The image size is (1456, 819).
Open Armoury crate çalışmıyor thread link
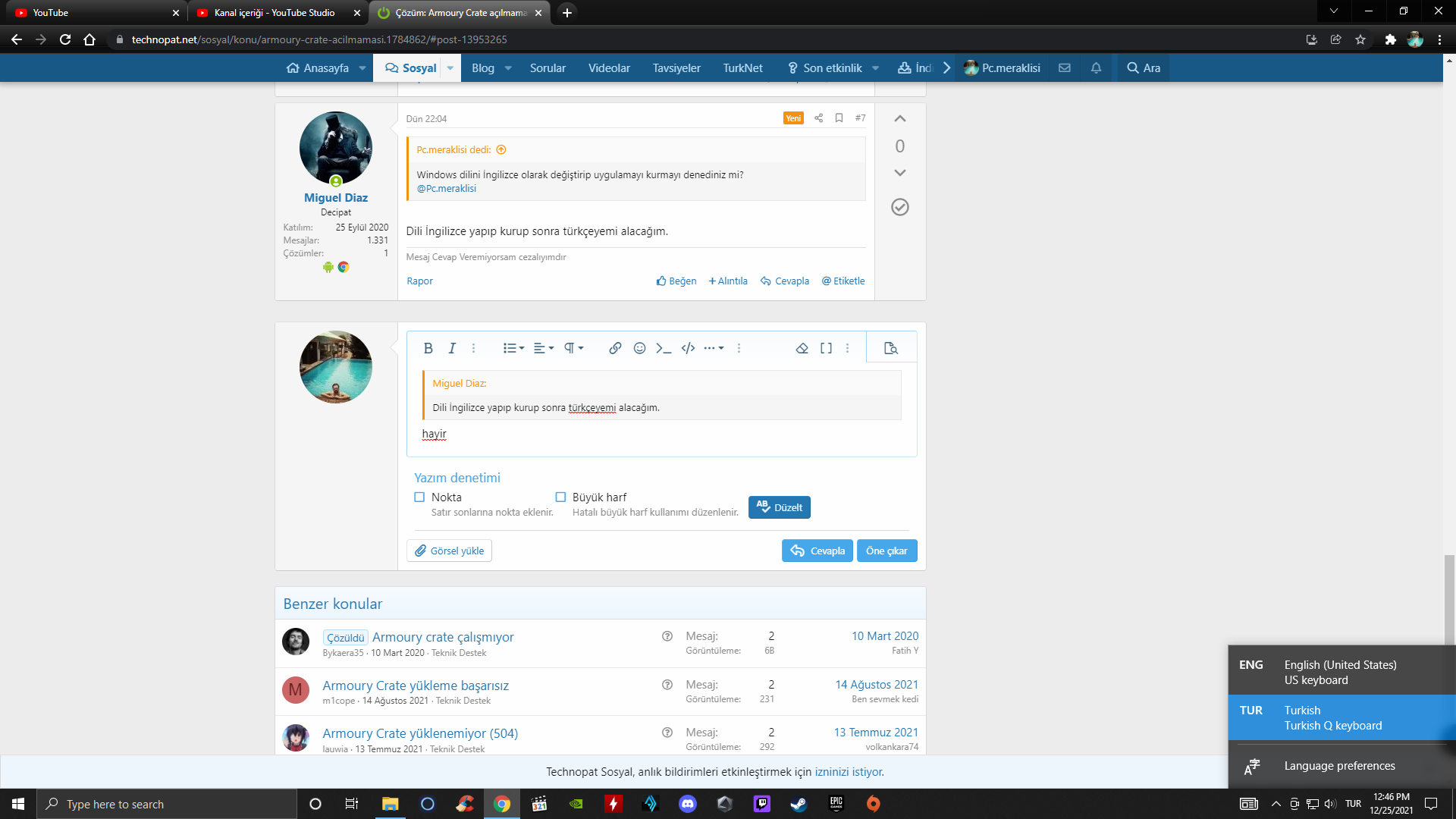coord(443,637)
